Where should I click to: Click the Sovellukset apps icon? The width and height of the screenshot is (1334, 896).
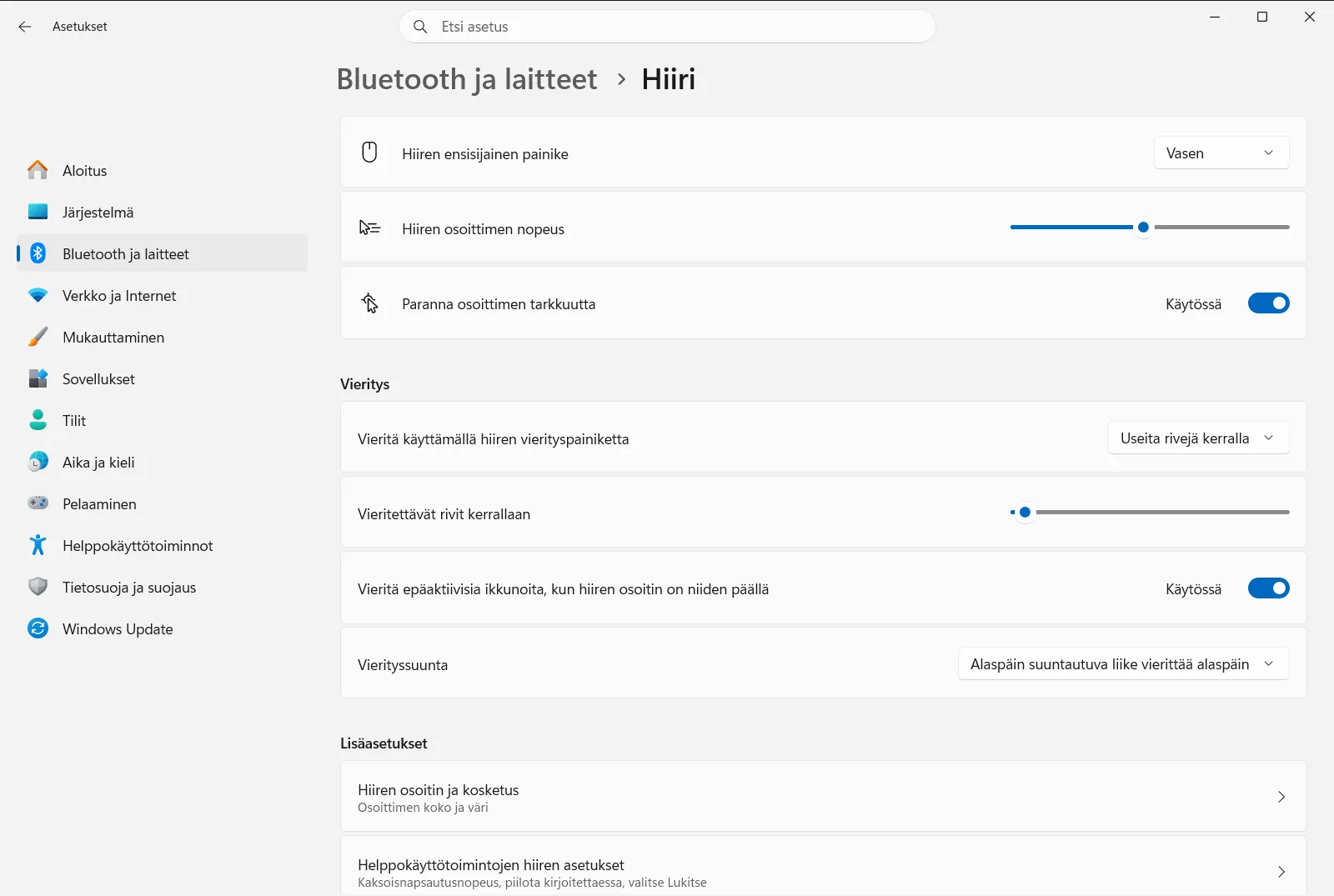point(38,378)
